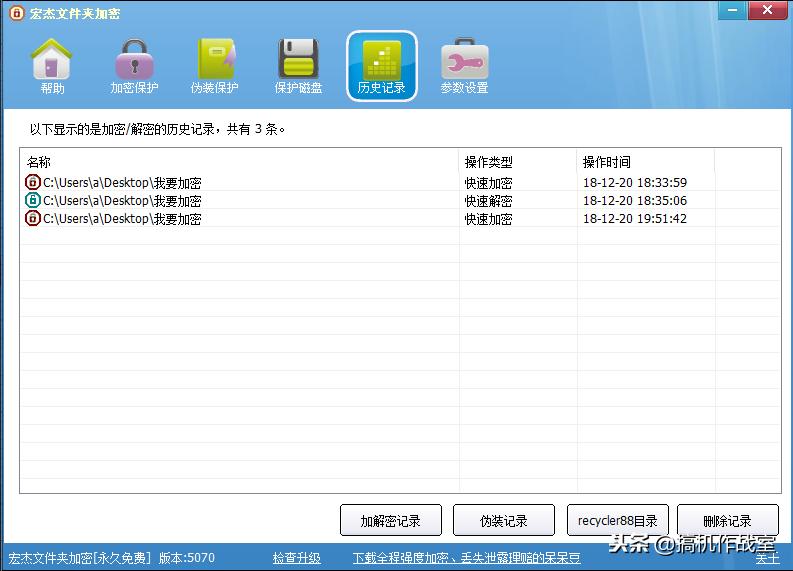Show 伪装记录 history
Image resolution: width=793 pixels, height=571 pixels.
[503, 521]
